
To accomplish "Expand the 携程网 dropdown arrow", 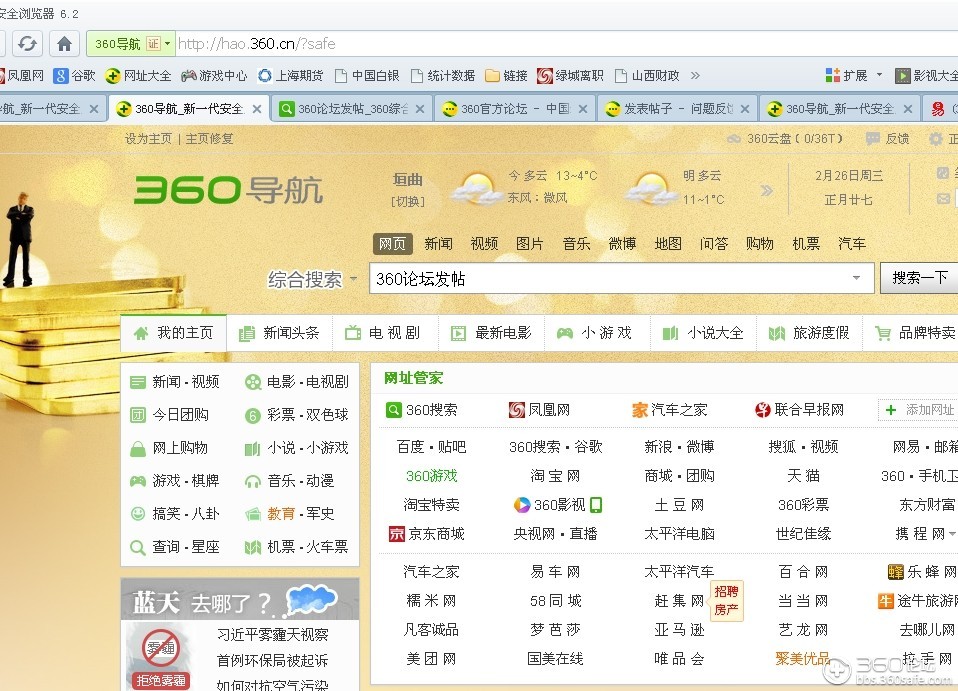I will click(x=952, y=534).
